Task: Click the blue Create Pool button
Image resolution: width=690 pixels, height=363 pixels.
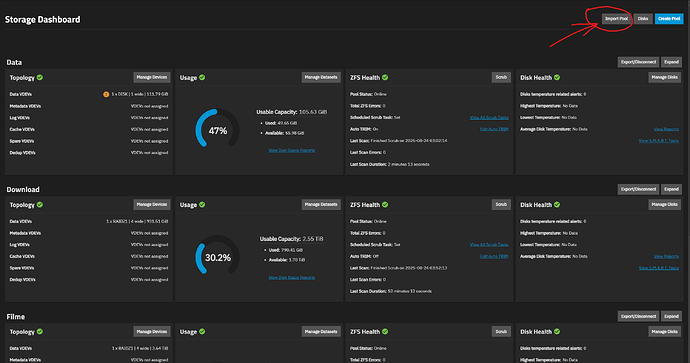Action: 669,18
